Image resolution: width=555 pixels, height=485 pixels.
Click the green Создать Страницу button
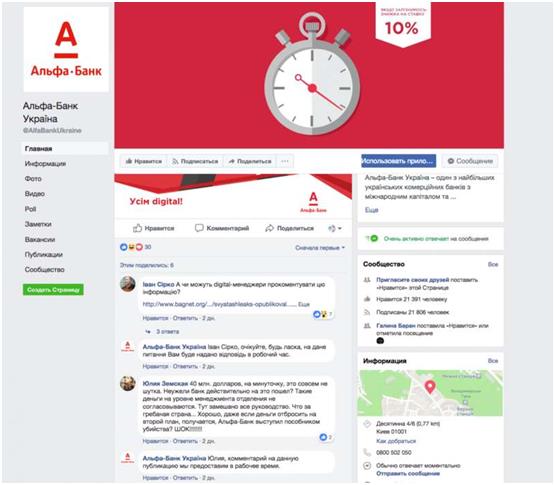click(53, 290)
